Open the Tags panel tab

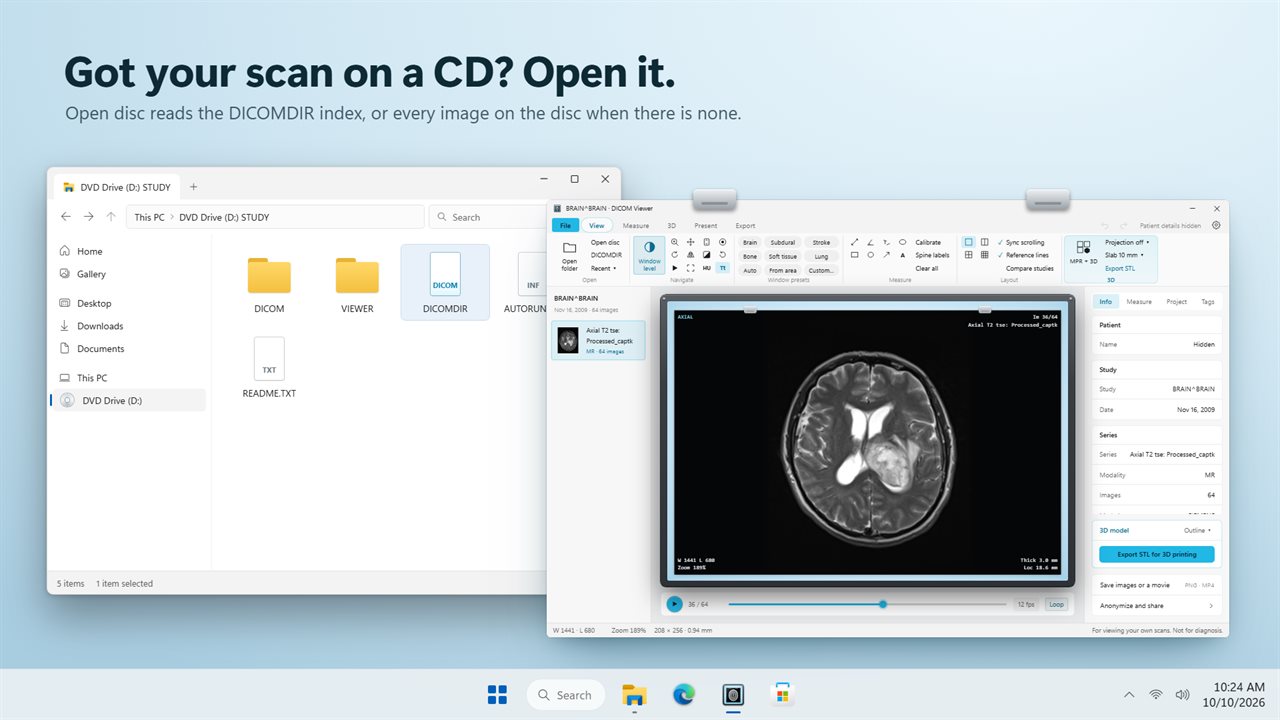tap(1207, 301)
